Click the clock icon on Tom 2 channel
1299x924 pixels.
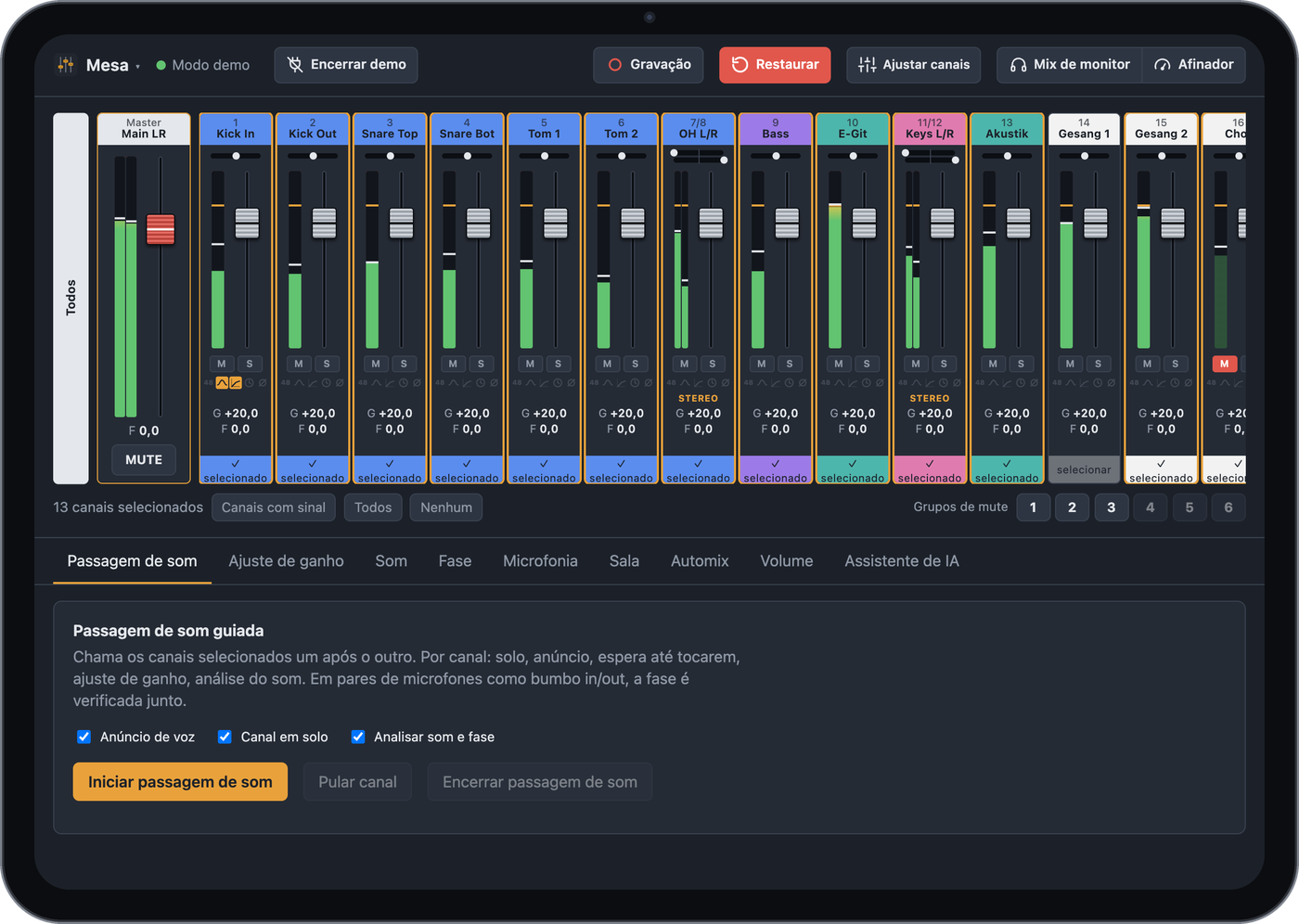635,383
